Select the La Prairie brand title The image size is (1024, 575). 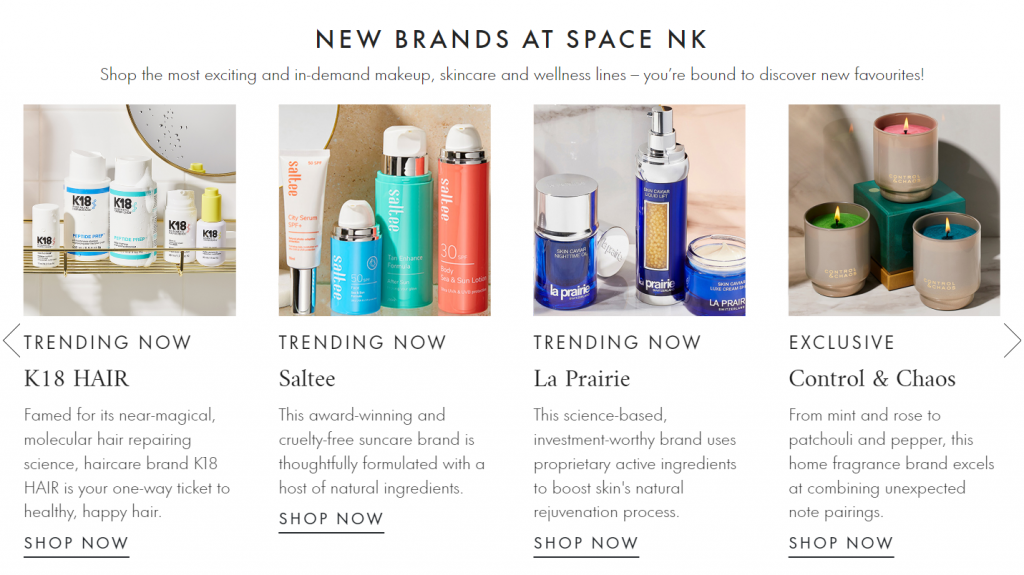point(582,378)
